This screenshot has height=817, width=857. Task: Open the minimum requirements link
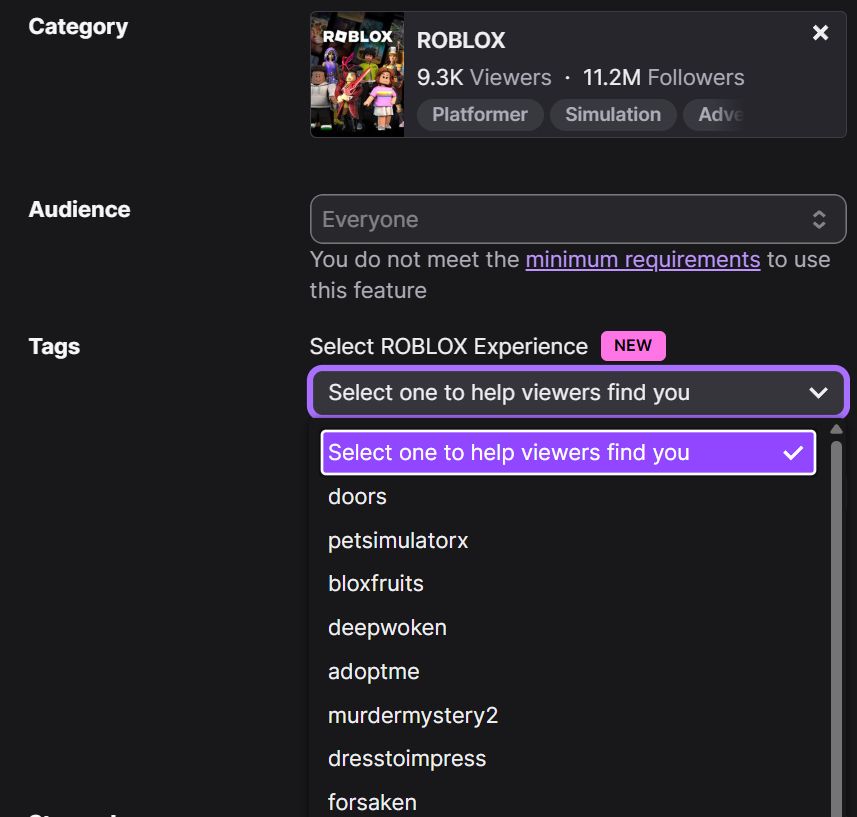tap(642, 259)
